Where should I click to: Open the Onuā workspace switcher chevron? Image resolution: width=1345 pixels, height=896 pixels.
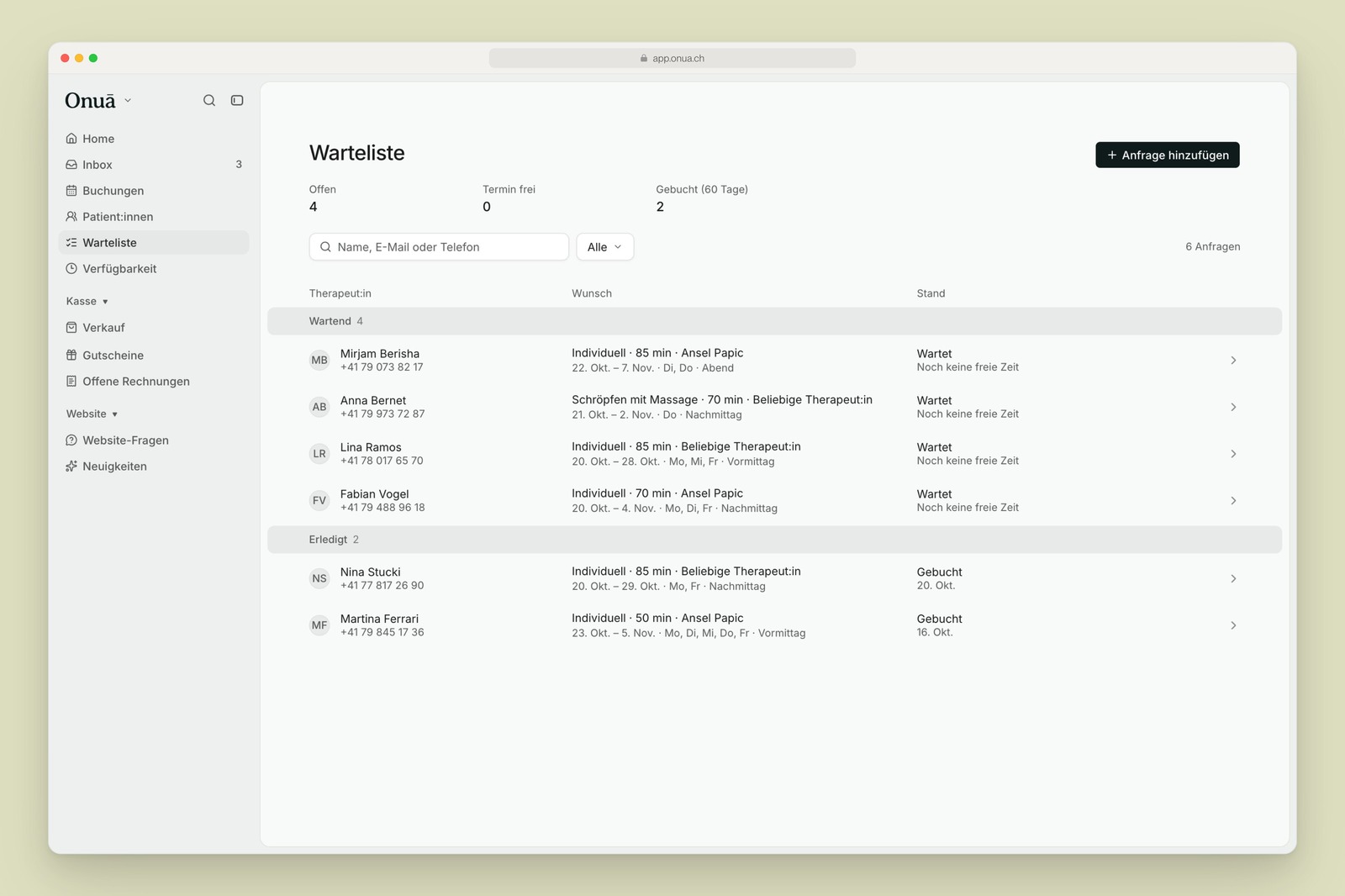128,100
